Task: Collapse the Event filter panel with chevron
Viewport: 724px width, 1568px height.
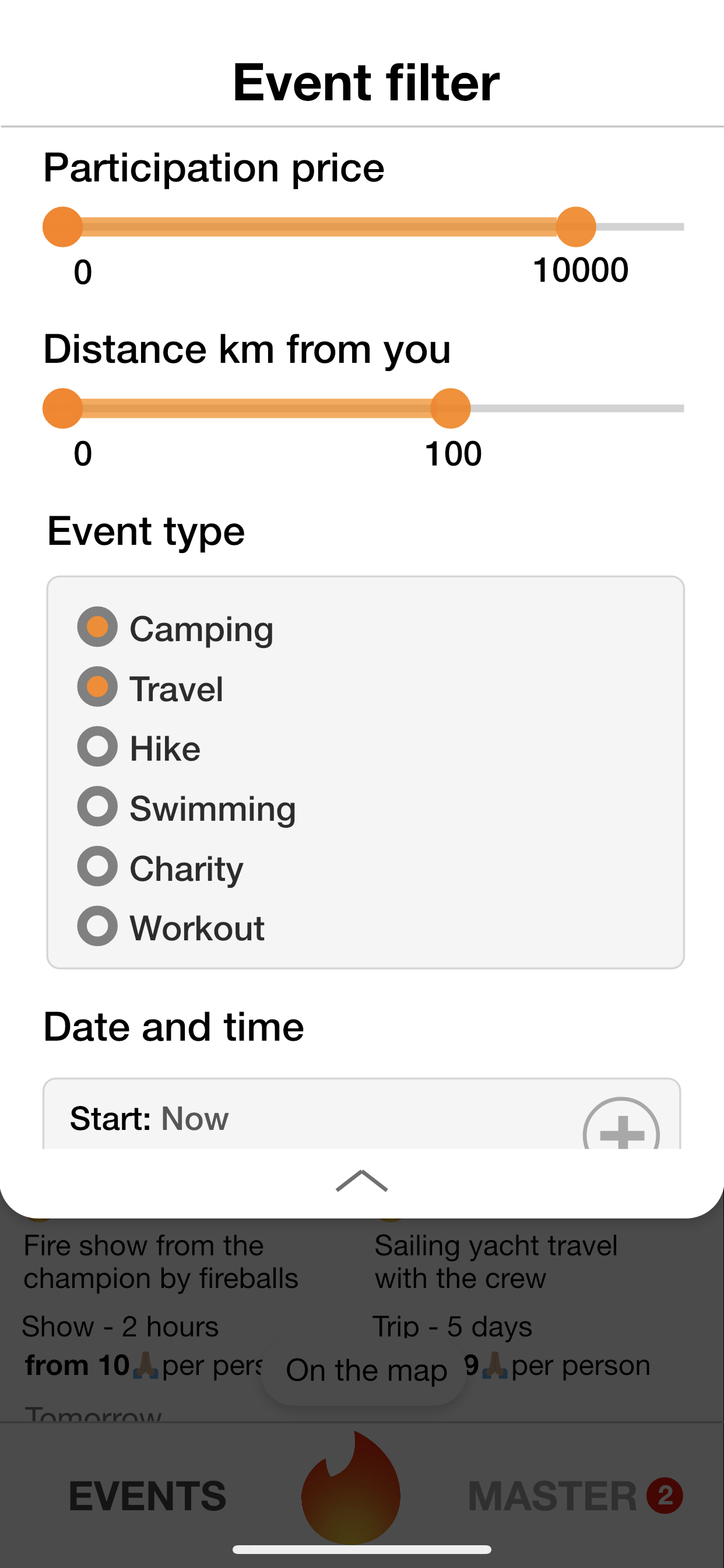Action: point(361,1181)
